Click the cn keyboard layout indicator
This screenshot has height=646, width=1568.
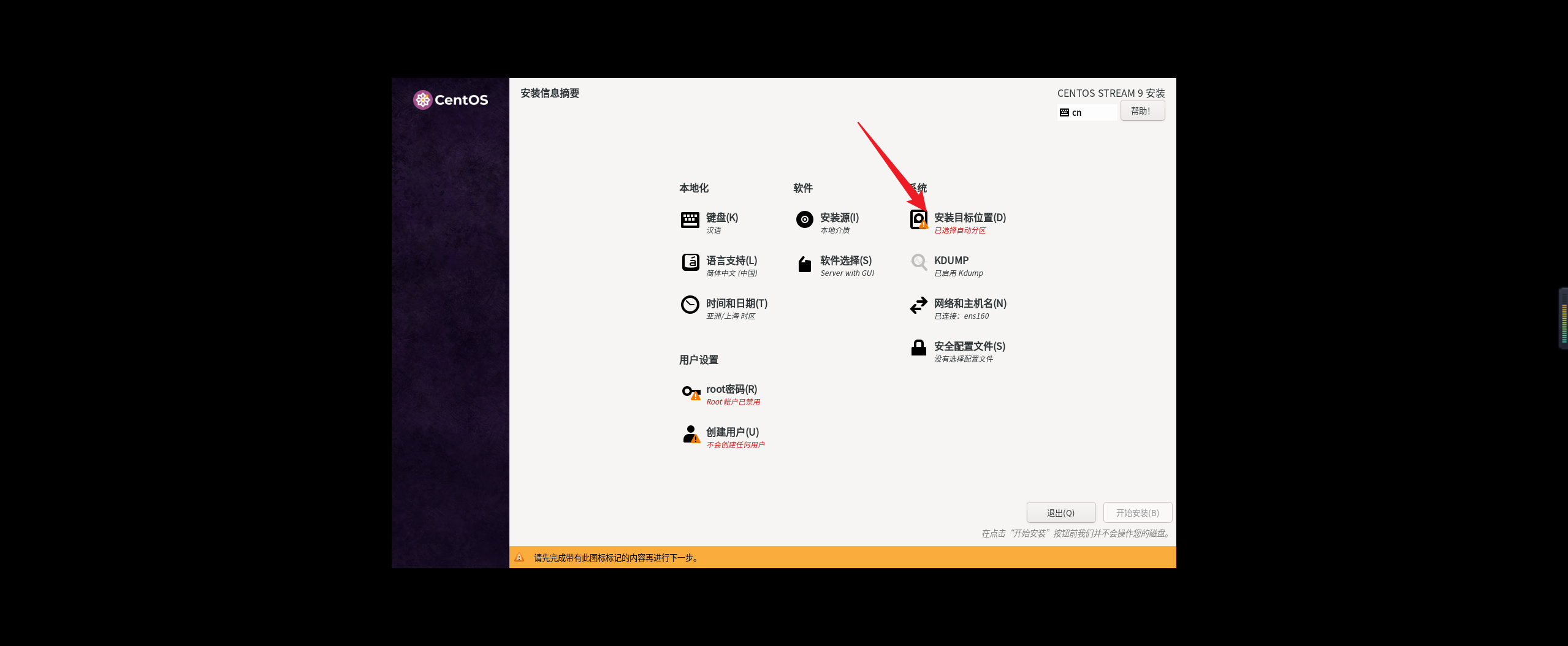point(1086,113)
